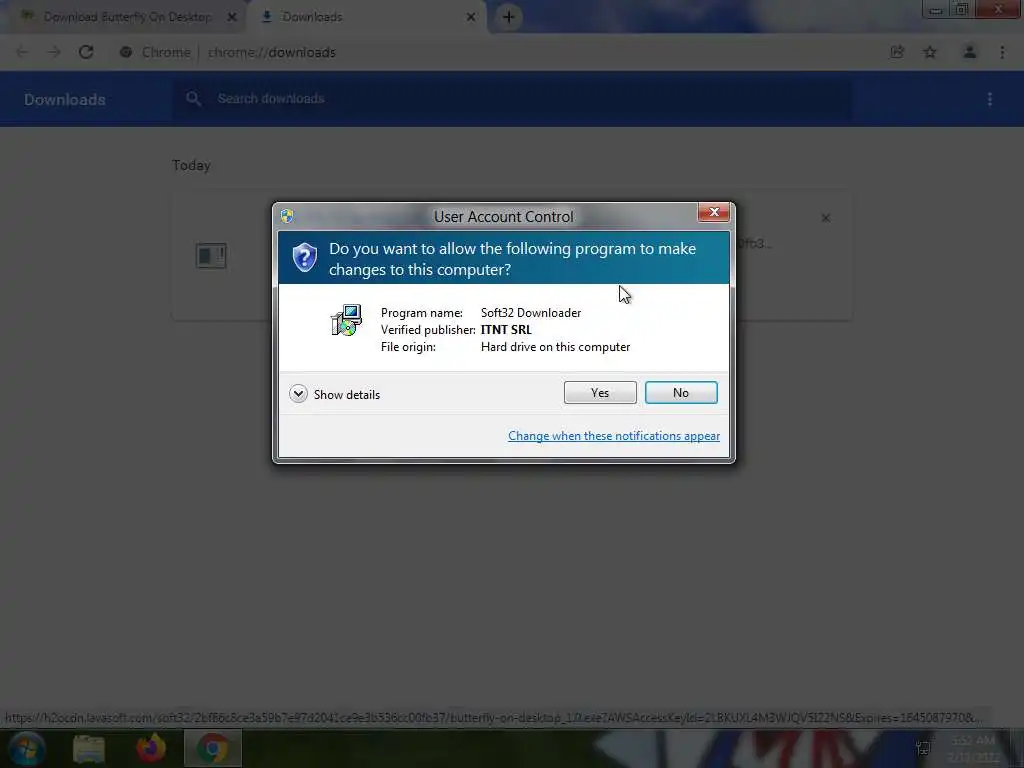This screenshot has width=1024, height=768.
Task: Click the Soft32 Downloader installer icon
Action: (347, 320)
